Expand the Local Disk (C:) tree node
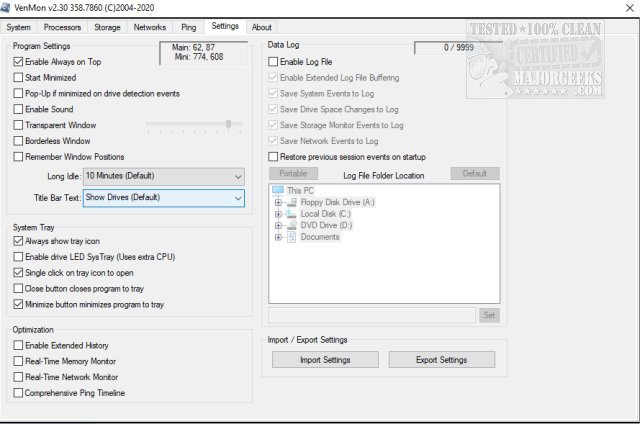The height and width of the screenshot is (424, 640). pos(278,214)
